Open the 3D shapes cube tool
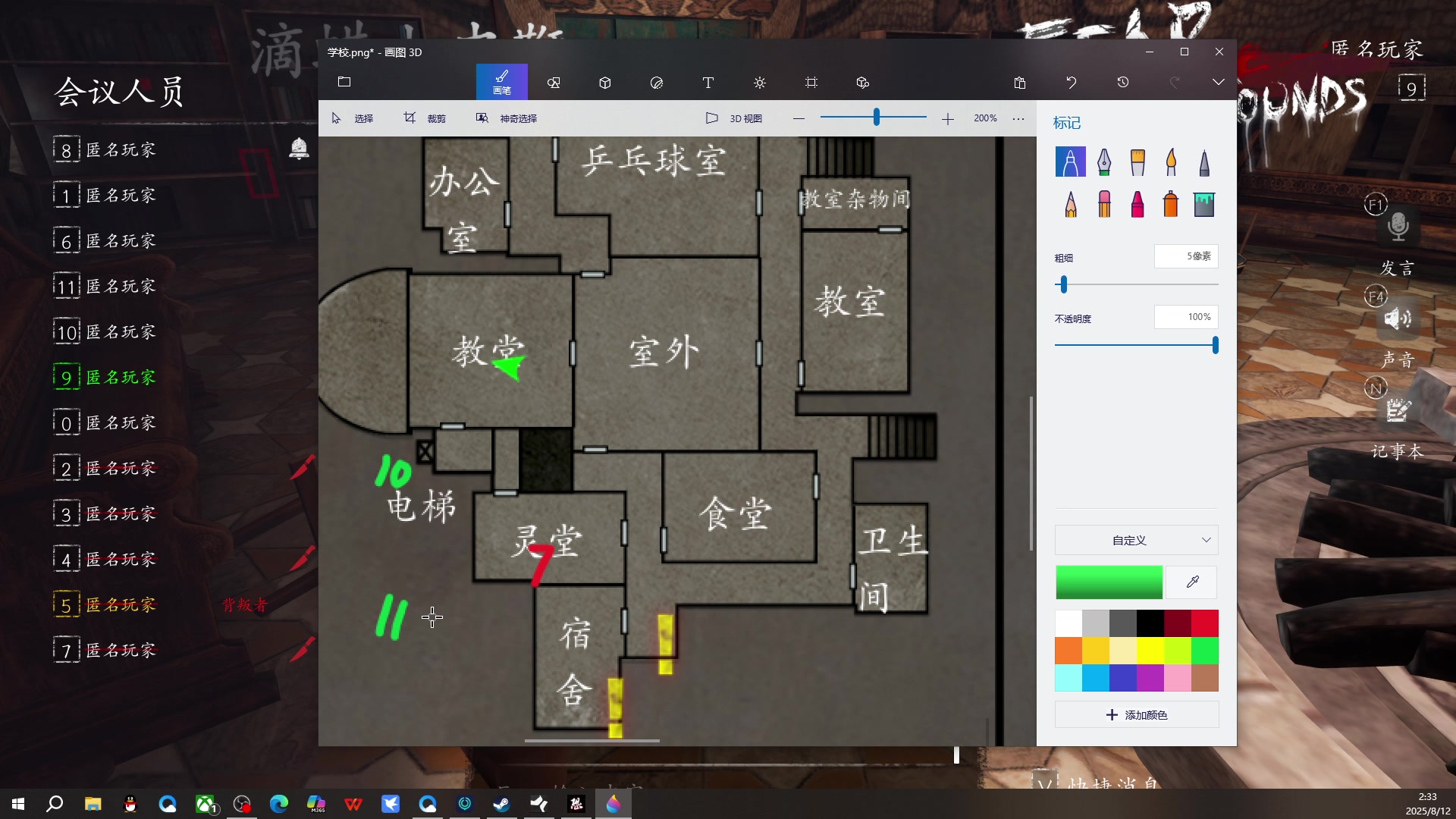The image size is (1456, 819). (605, 82)
